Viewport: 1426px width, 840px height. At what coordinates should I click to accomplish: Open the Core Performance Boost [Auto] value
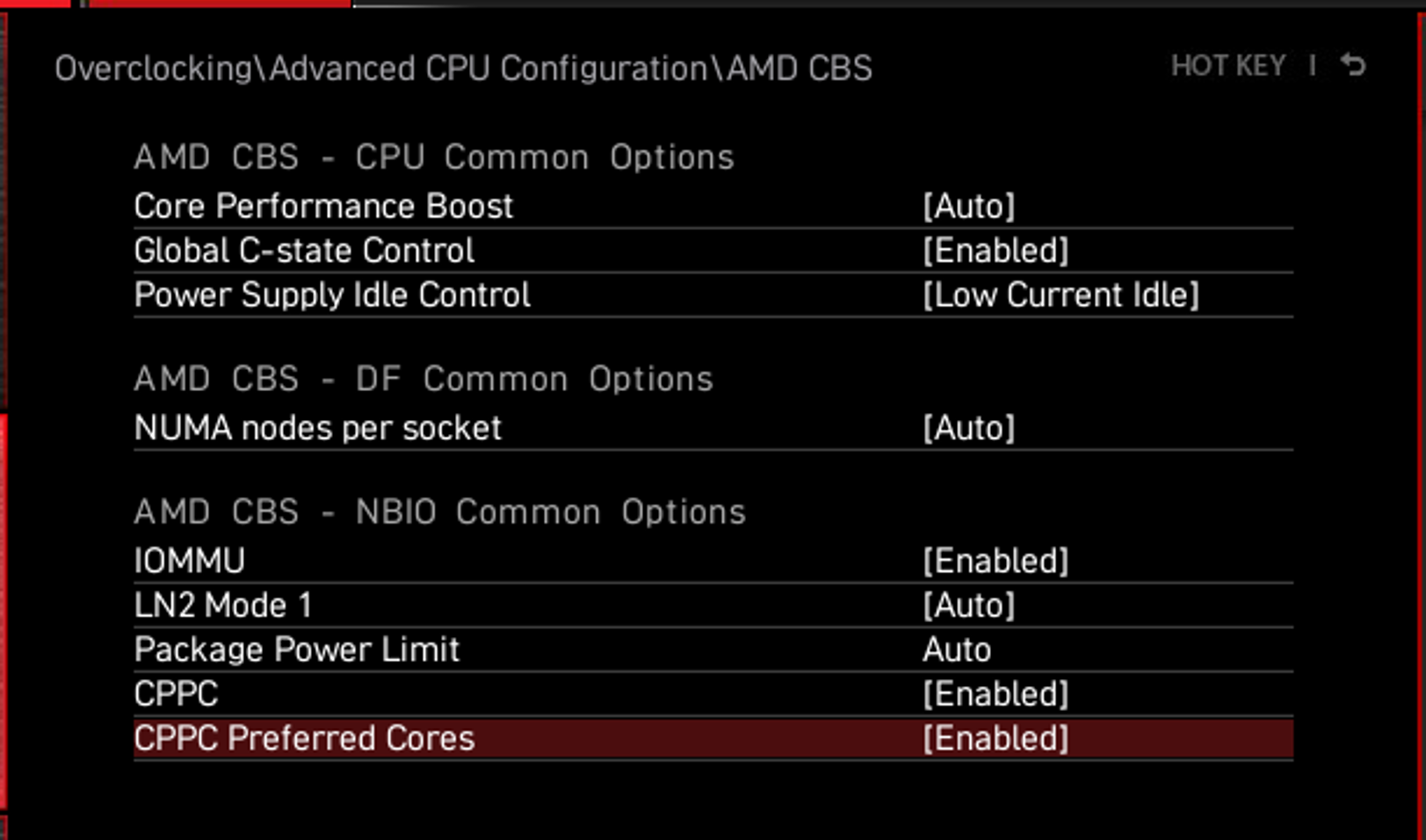point(968,206)
